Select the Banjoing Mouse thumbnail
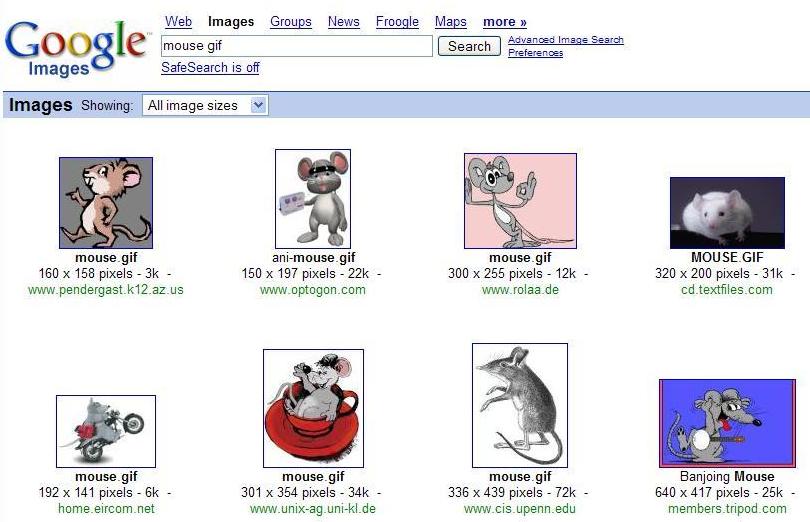Image resolution: width=810 pixels, height=522 pixels. 727,423
